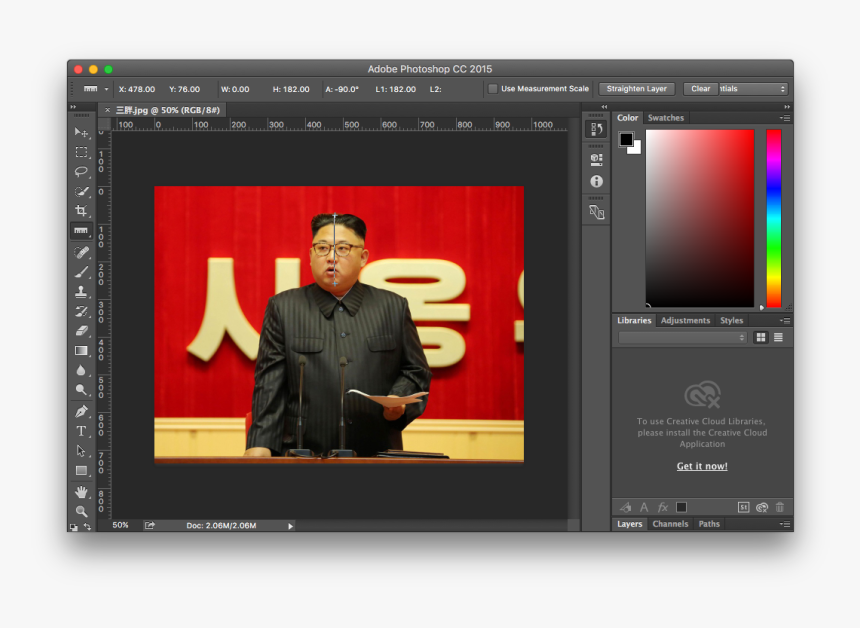
Task: Select the Path Selection tool
Action: tap(81, 451)
